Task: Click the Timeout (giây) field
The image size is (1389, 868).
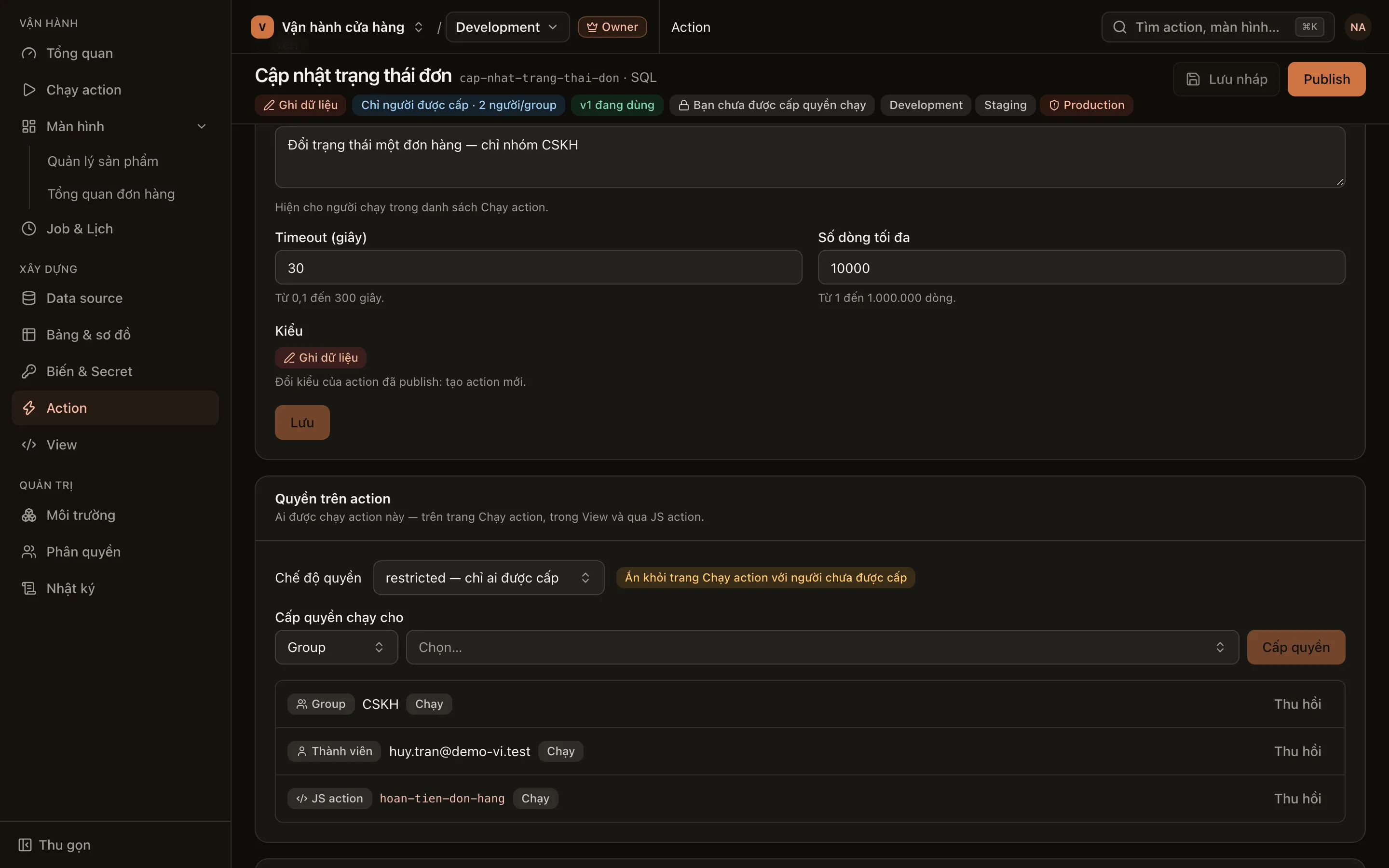Action: (538, 268)
